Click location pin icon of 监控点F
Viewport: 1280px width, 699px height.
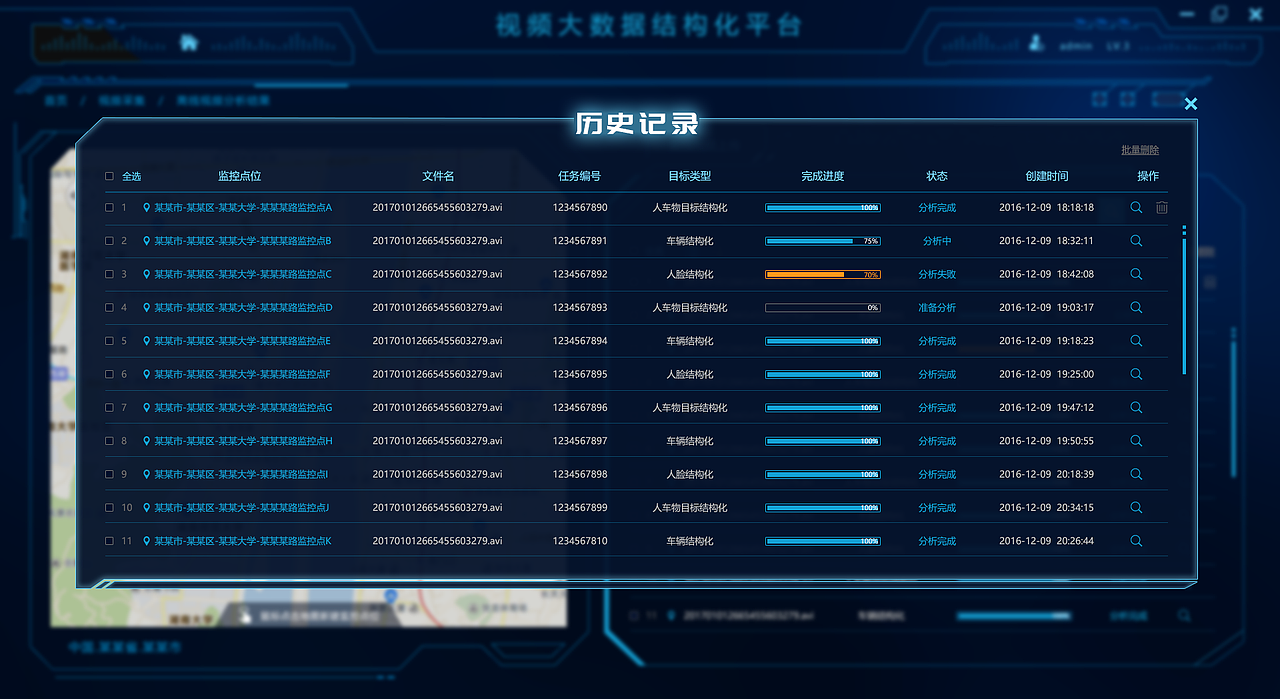[147, 374]
